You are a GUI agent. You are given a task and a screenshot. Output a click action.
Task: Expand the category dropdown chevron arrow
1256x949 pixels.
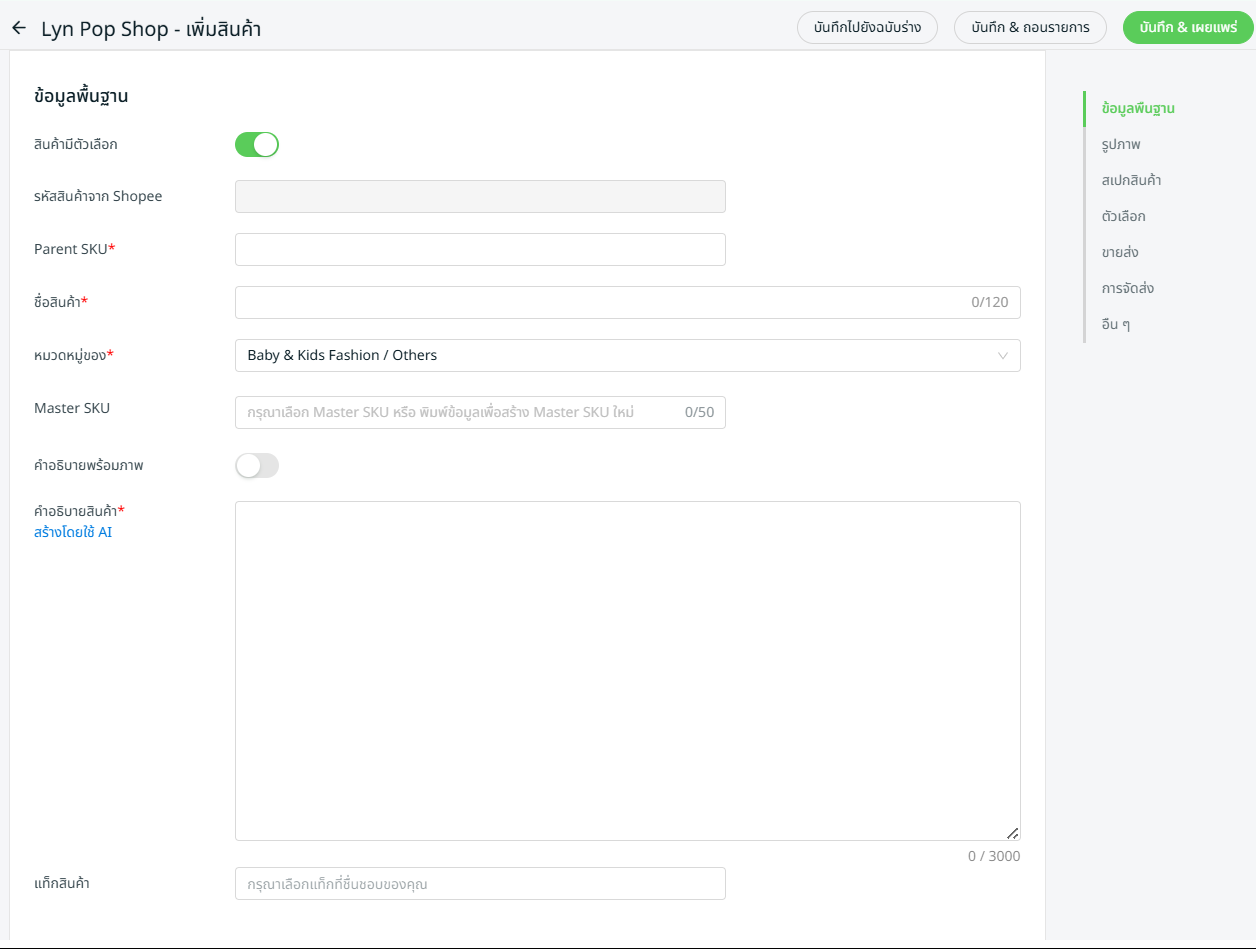coord(1003,356)
